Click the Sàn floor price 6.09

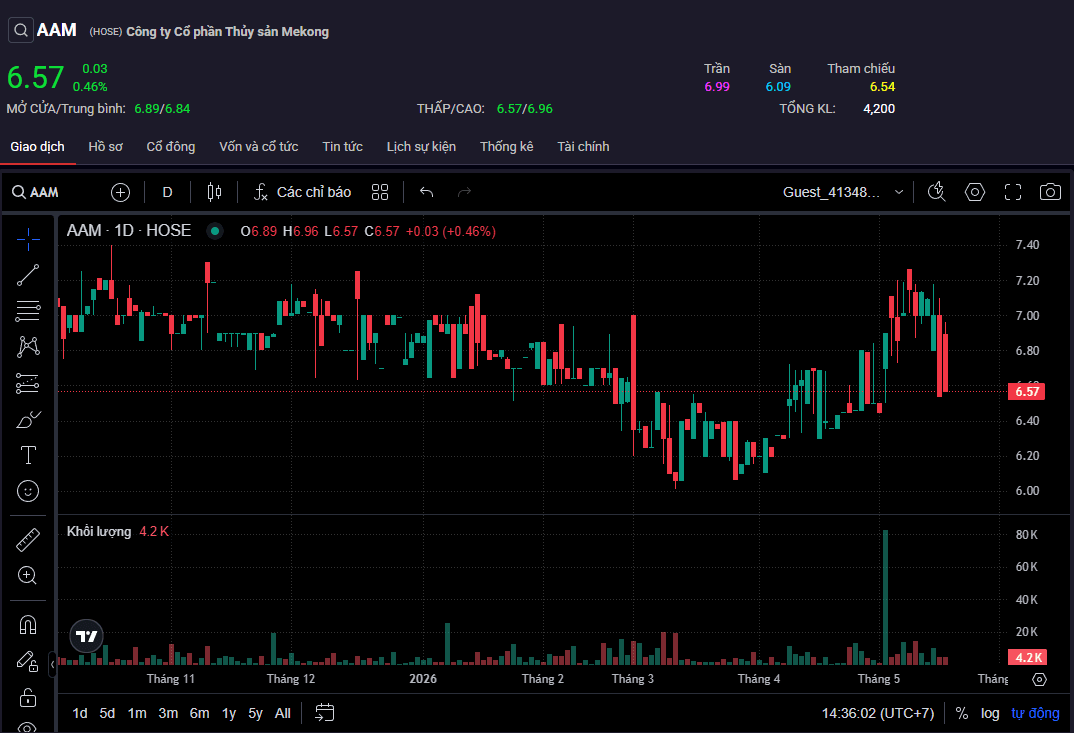coord(778,87)
